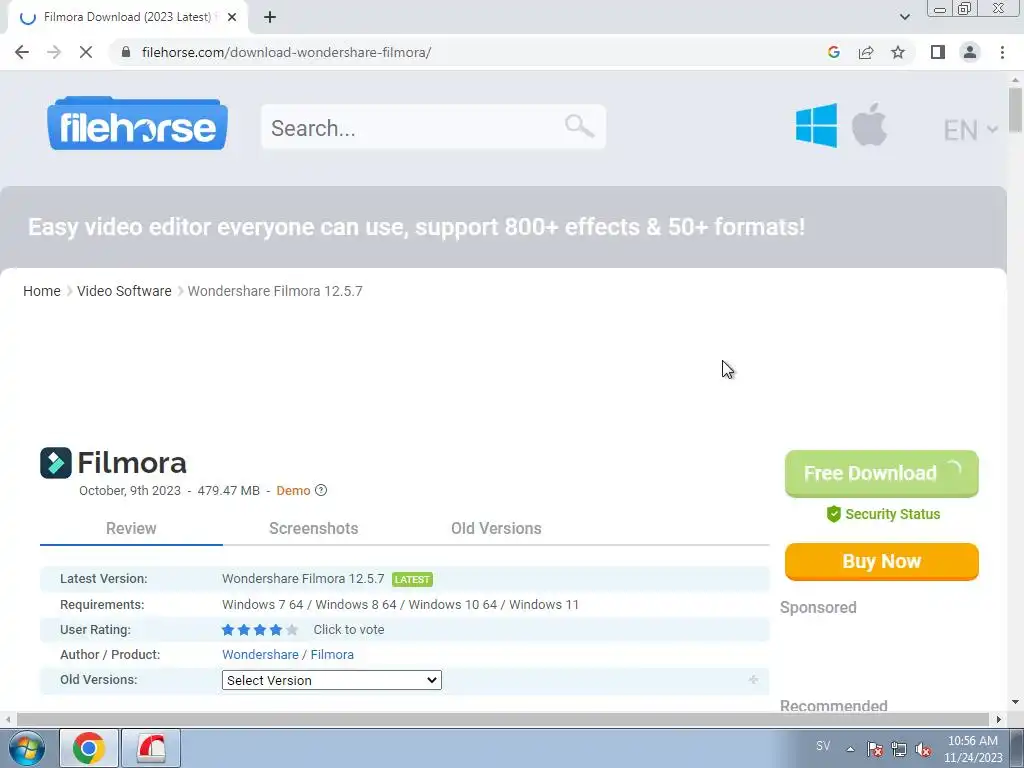Click the Filmora app icon
1024x768 pixels.
click(x=56, y=463)
